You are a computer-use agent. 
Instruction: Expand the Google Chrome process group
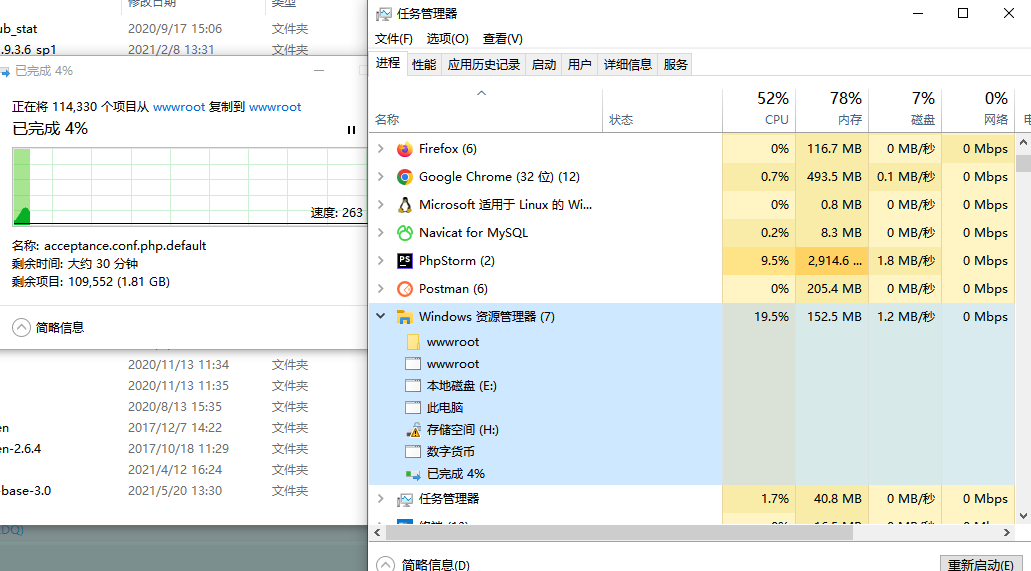tap(381, 176)
